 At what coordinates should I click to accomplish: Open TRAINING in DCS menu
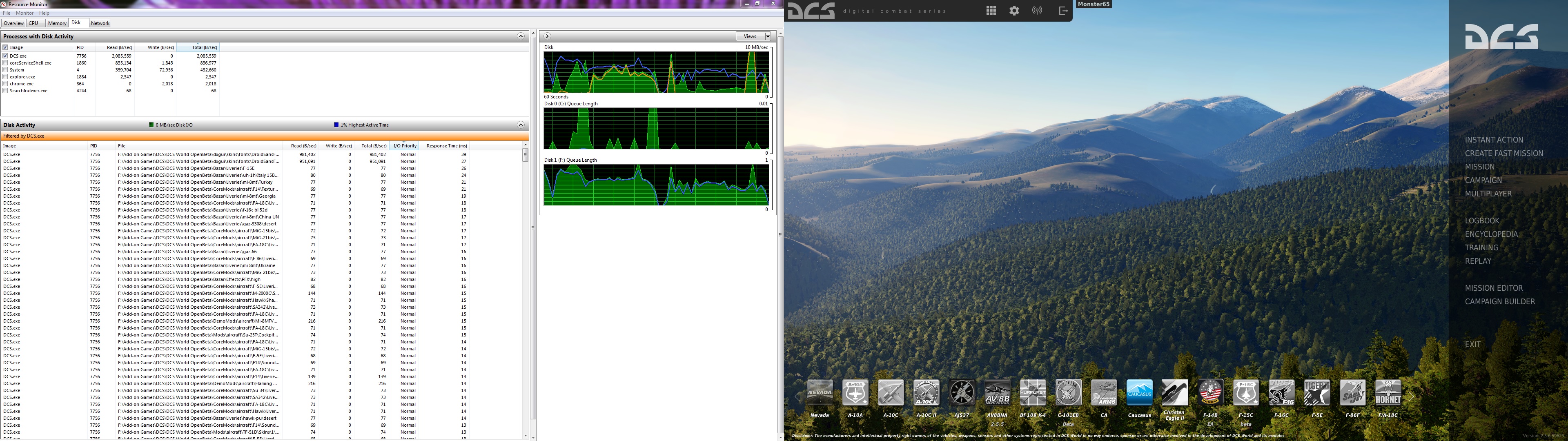1481,248
